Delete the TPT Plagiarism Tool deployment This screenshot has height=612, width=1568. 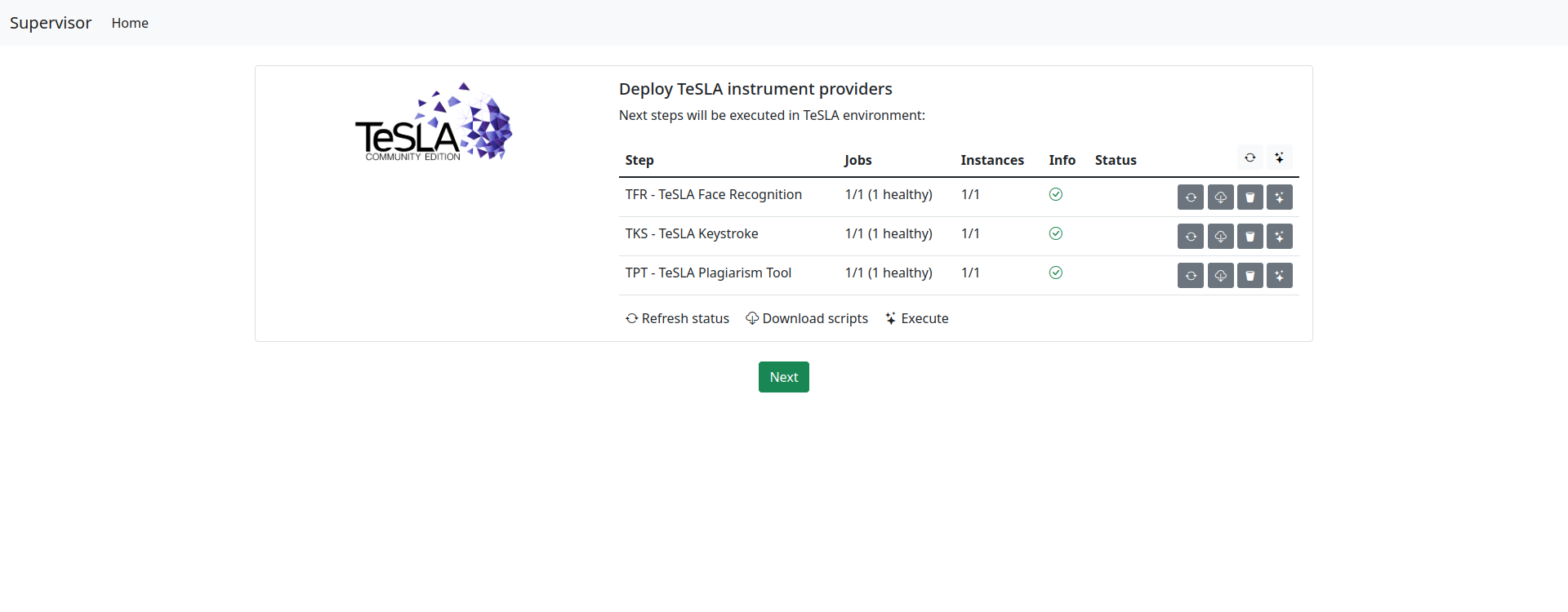1250,276
